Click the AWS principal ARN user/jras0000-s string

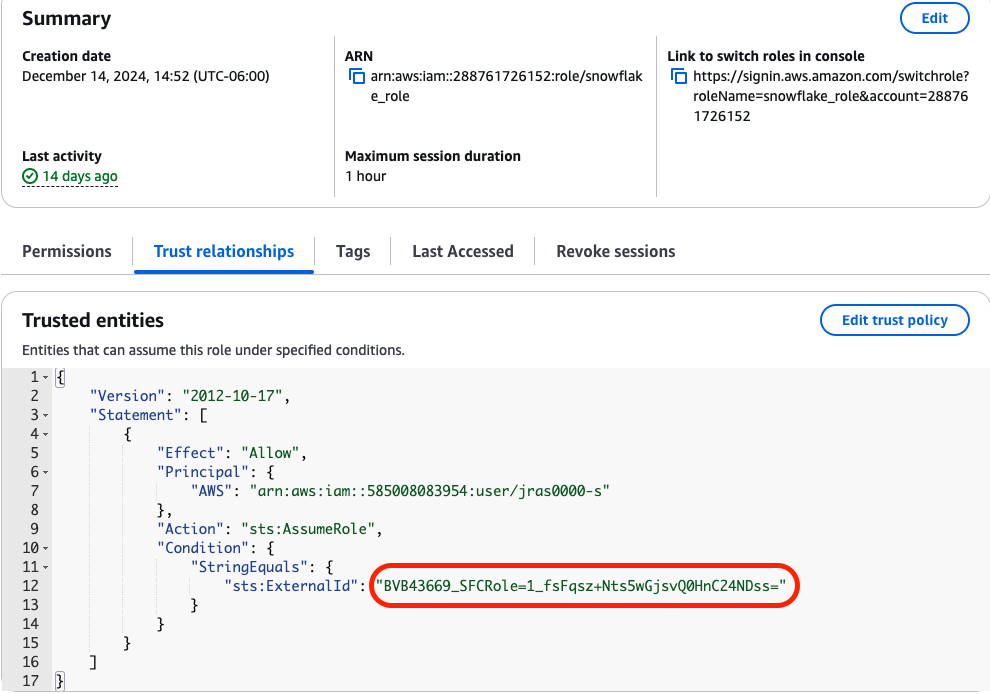(x=430, y=491)
